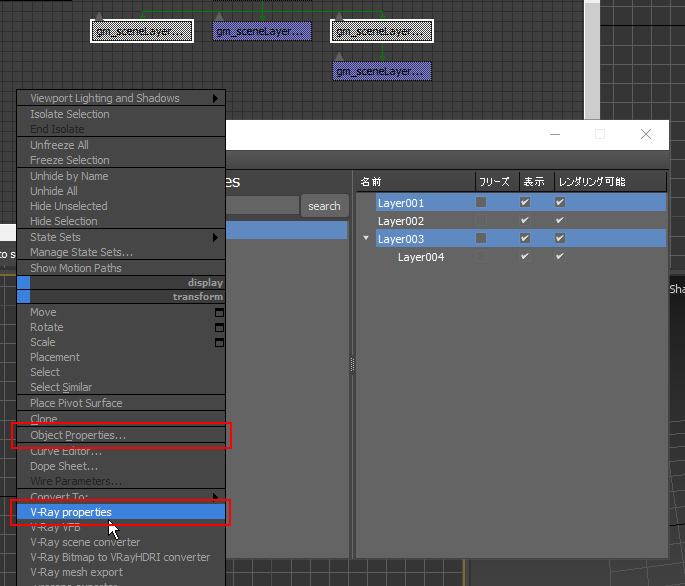Toggle display checkbox for Layer002

pyautogui.click(x=525, y=221)
